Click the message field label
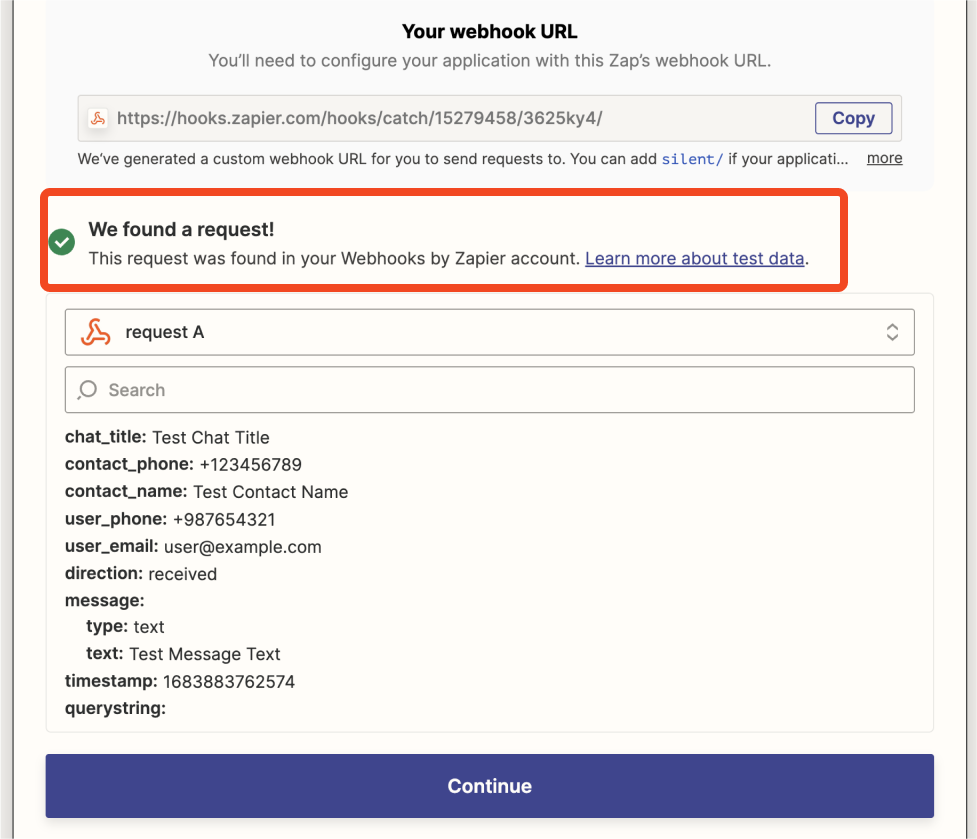The image size is (977, 839). 105,601
